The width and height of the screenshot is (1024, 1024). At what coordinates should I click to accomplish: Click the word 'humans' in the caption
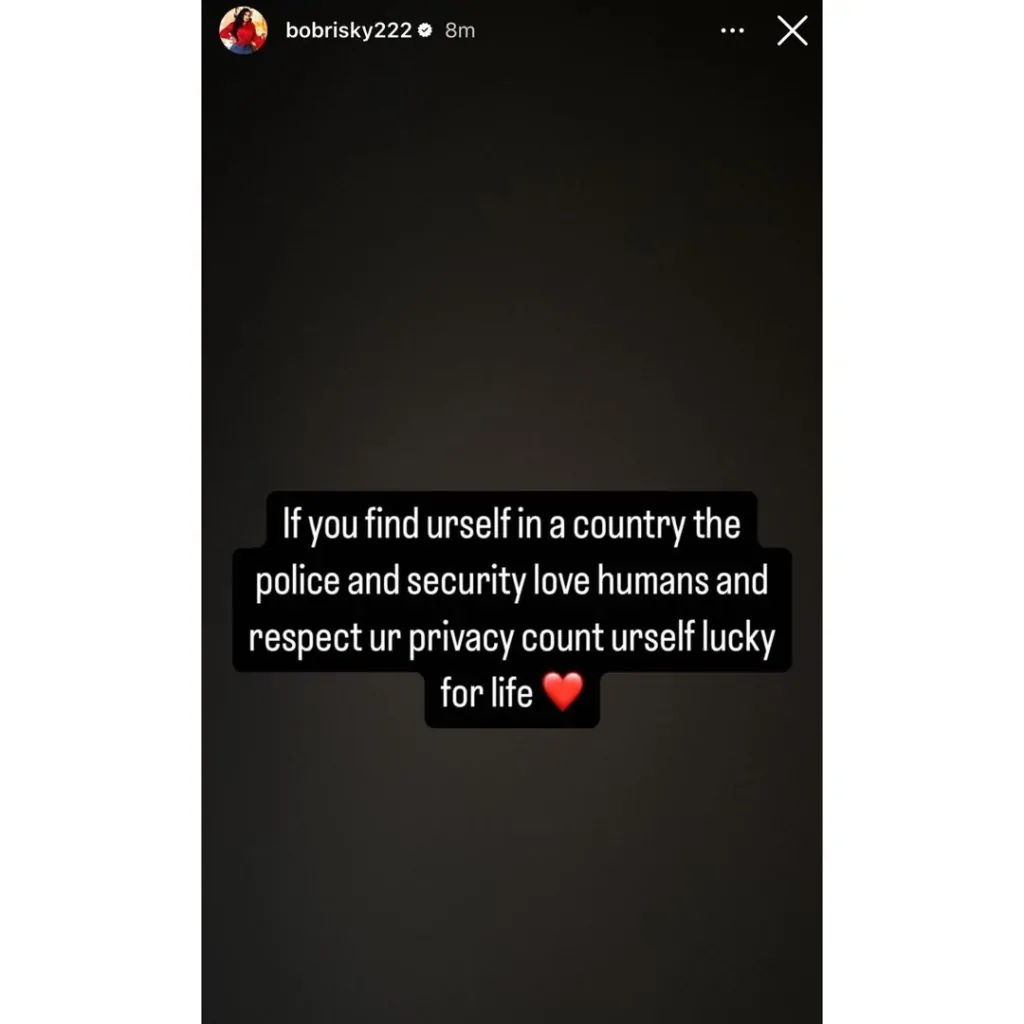652,581
